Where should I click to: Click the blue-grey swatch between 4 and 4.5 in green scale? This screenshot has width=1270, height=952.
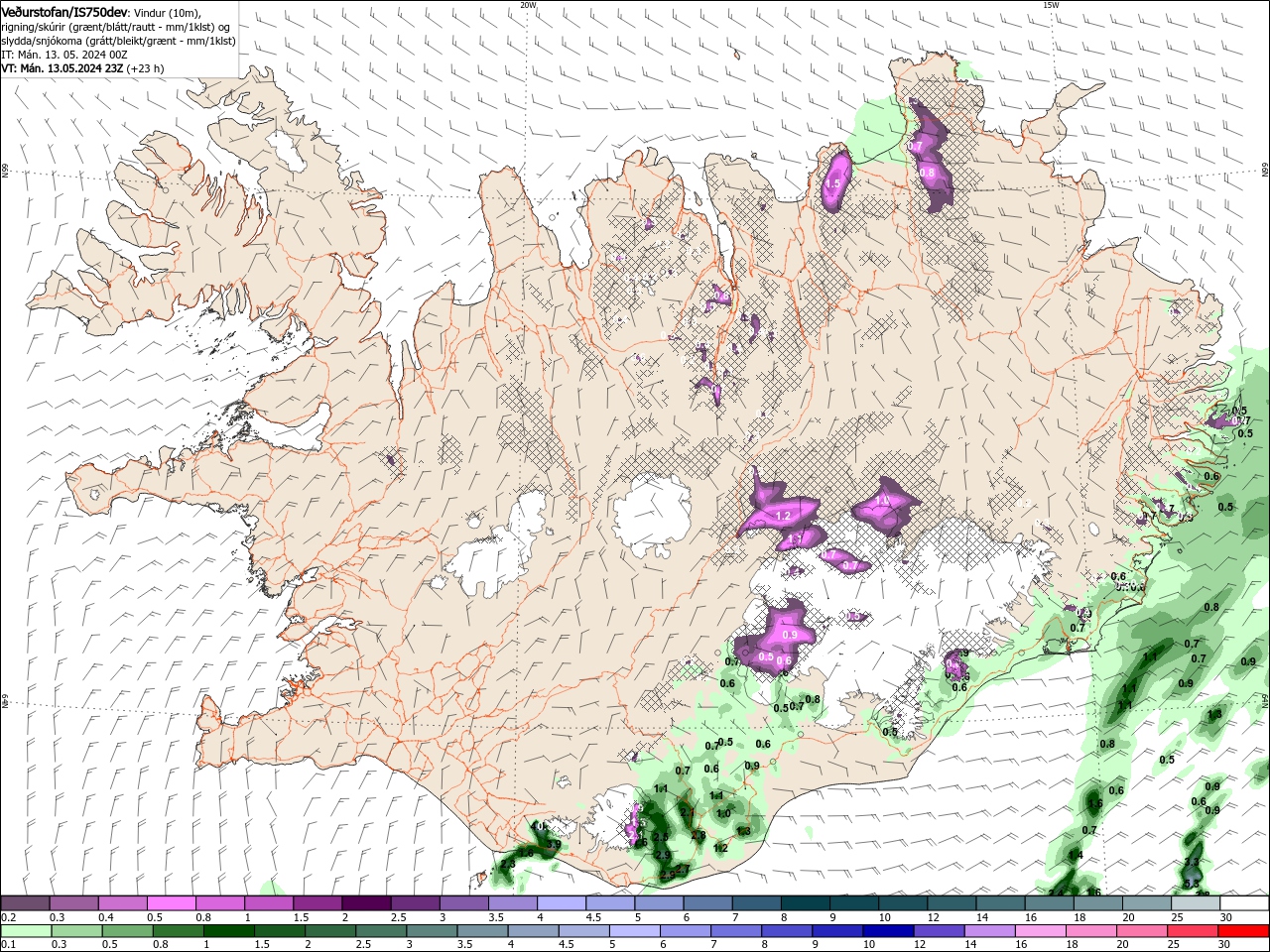[533, 931]
